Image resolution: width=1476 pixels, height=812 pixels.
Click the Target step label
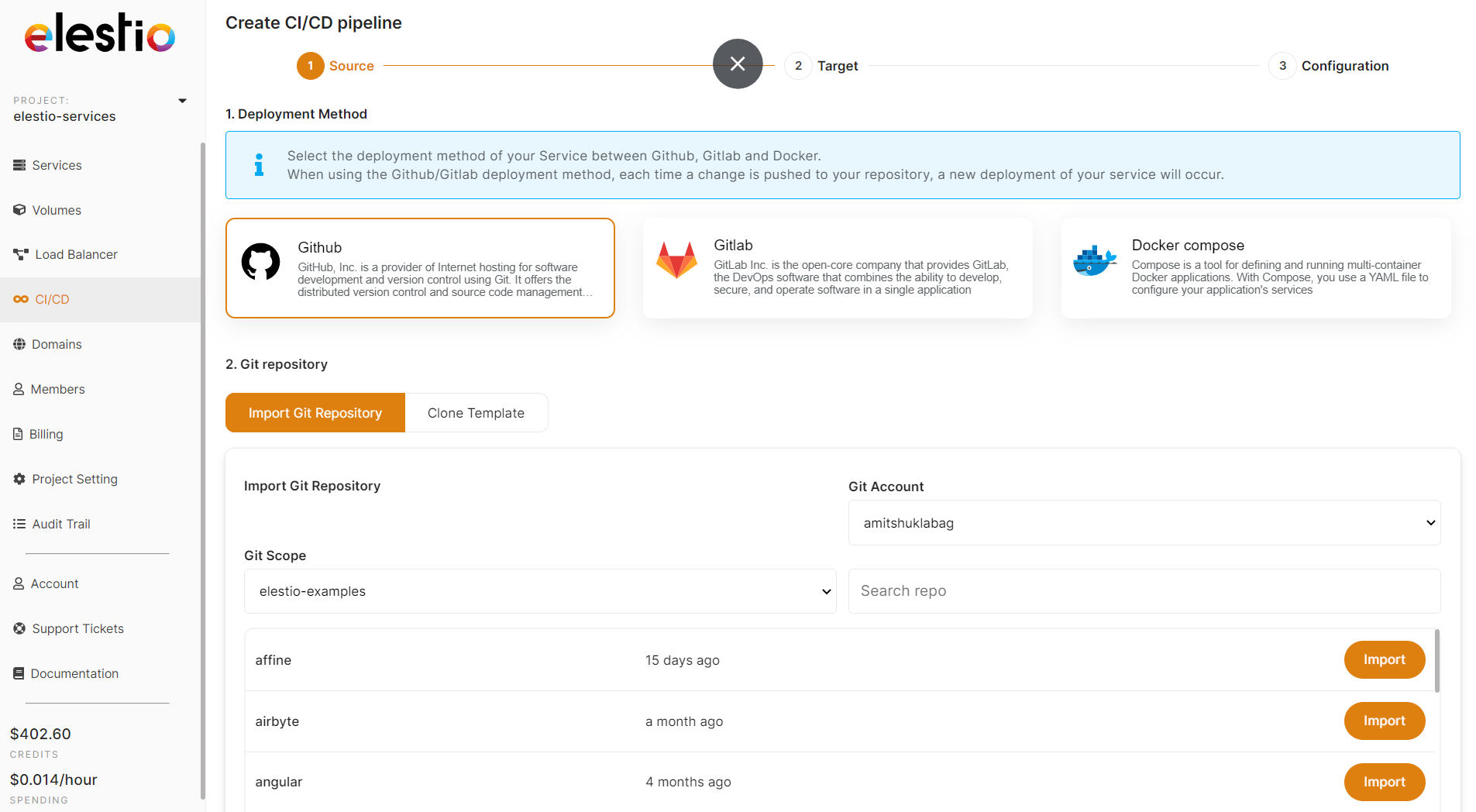click(838, 66)
